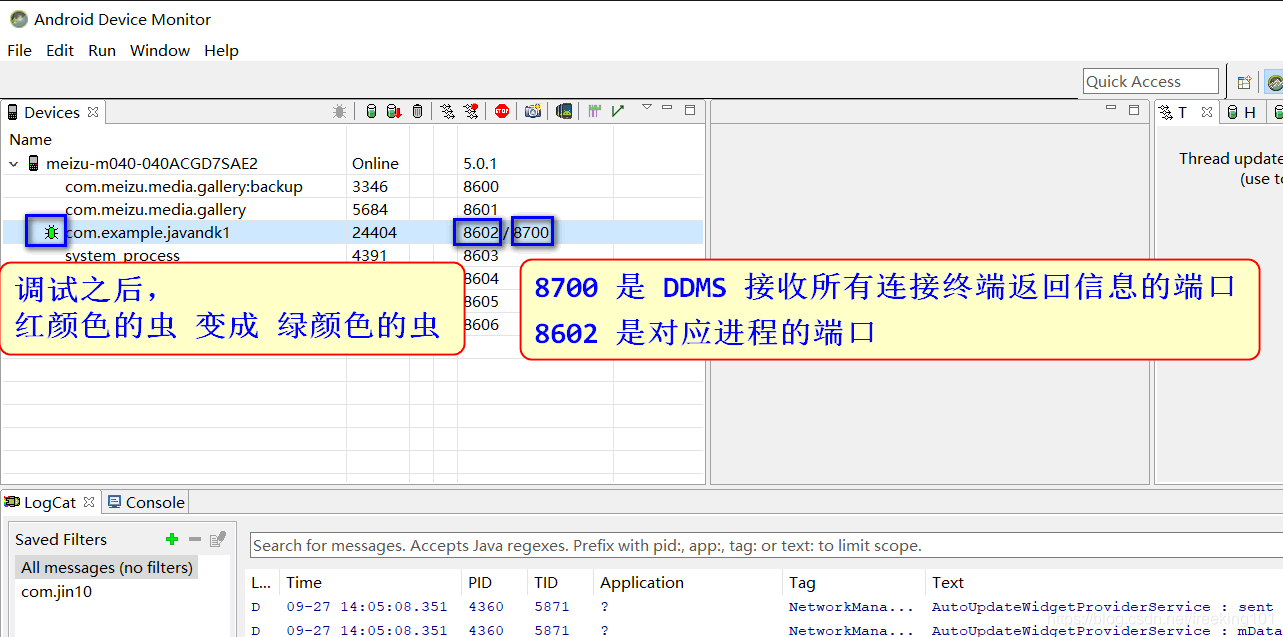Switch to the Console tab
This screenshot has width=1283, height=637.
146,502
